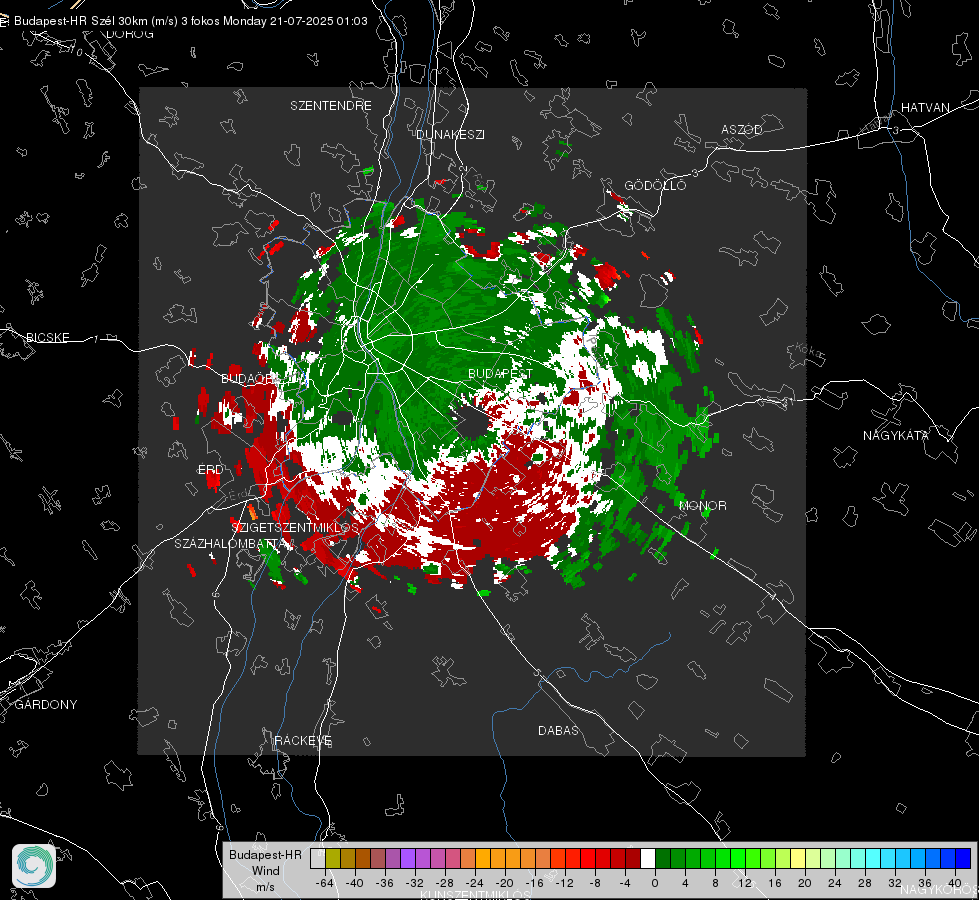Click the SZIGETSZENTMIKLÓS label

click(295, 527)
